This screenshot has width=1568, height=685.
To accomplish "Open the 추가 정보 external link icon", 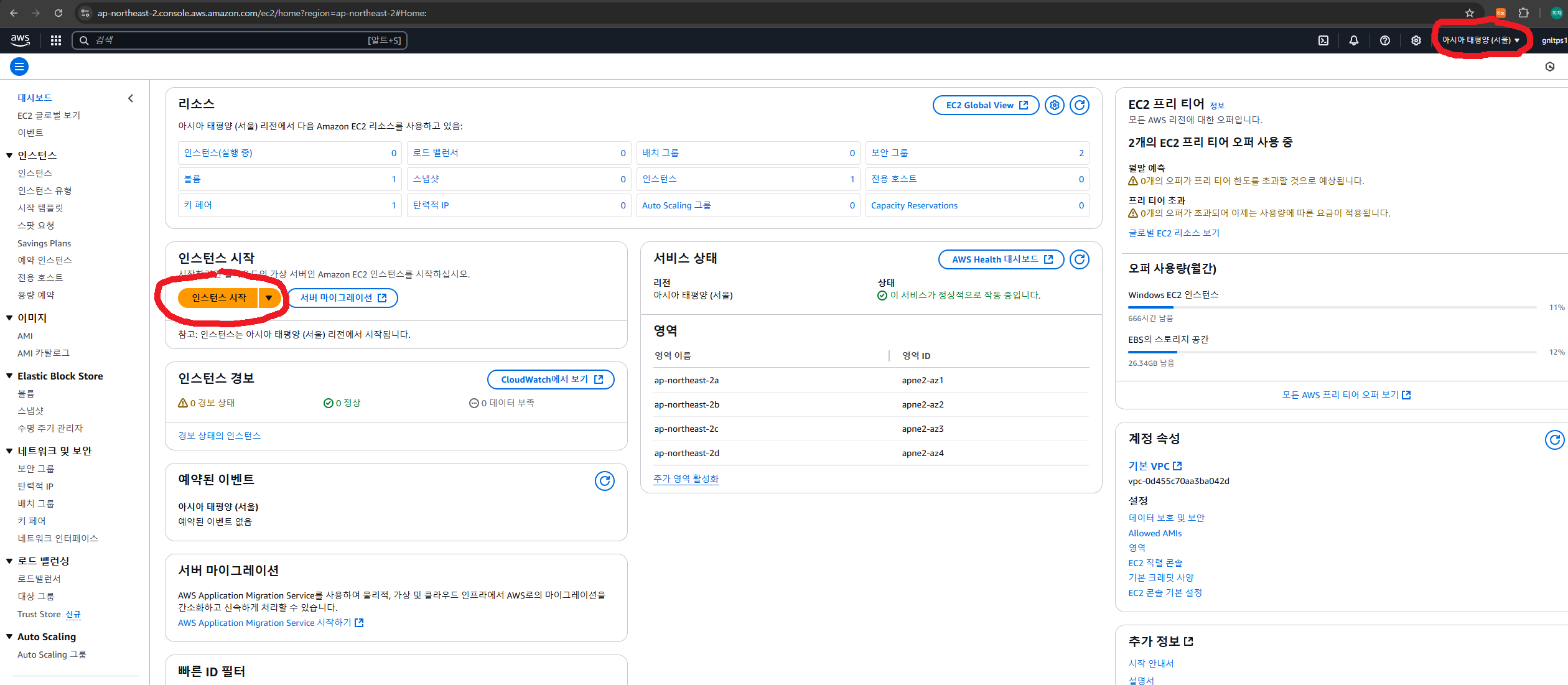I will click(x=1188, y=641).
